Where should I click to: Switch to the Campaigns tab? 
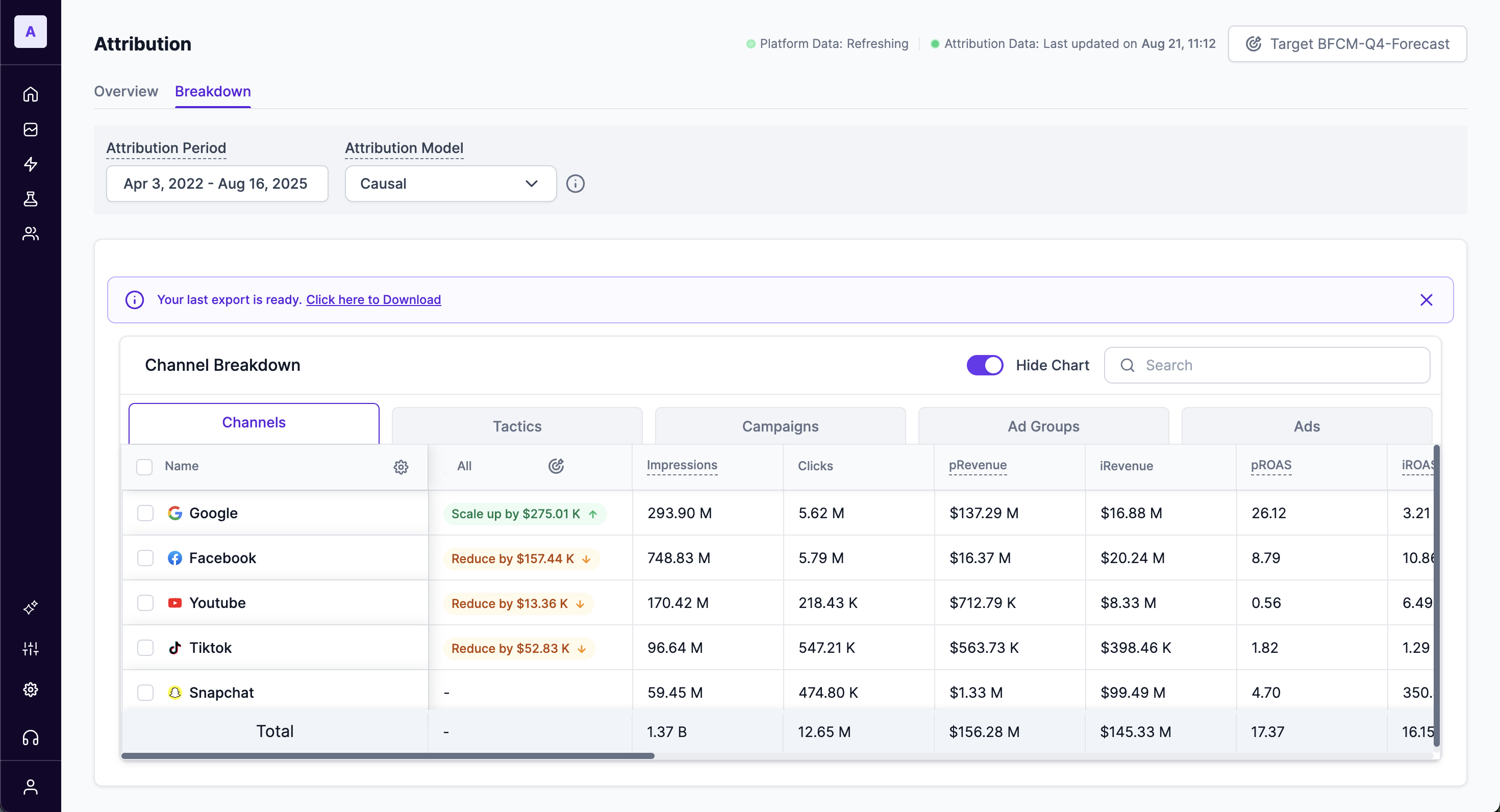click(780, 426)
